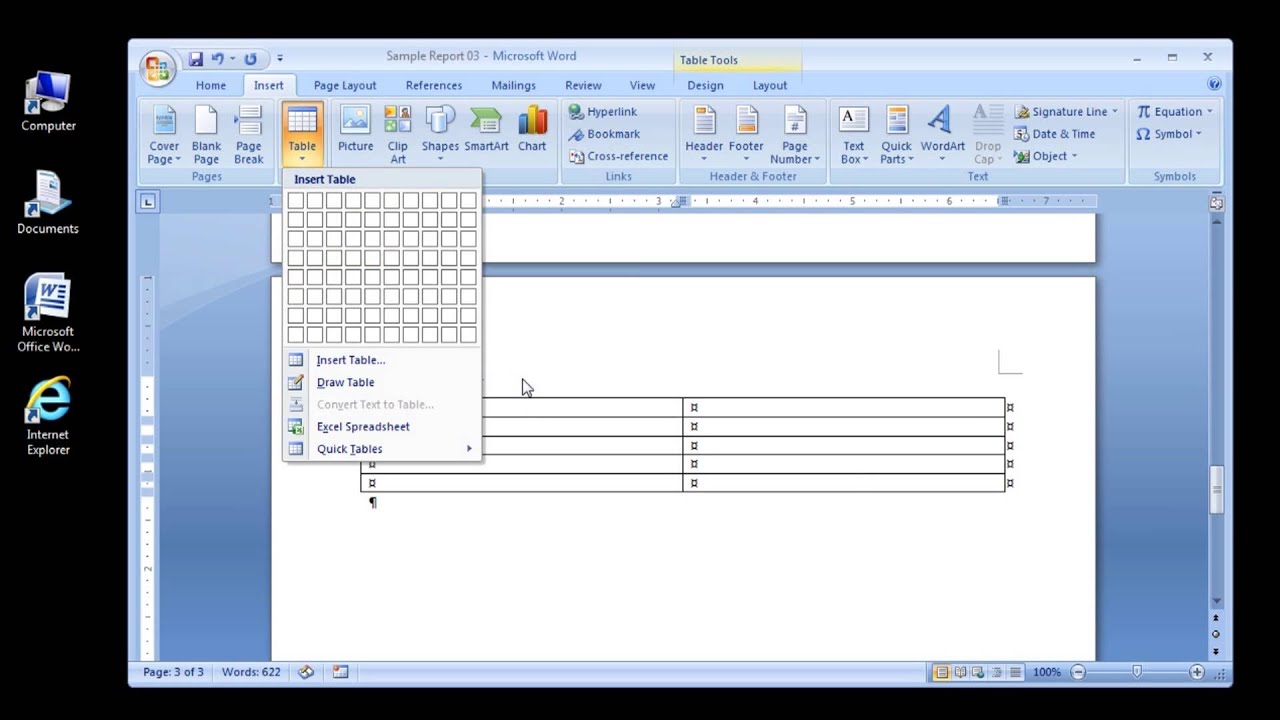
Task: Open Text Box gallery
Action: (x=853, y=135)
